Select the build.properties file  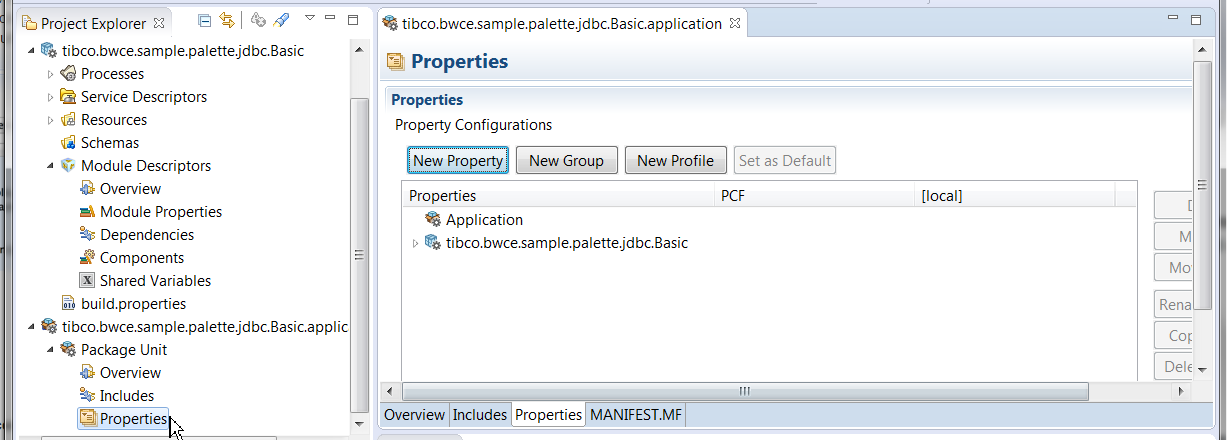[133, 304]
